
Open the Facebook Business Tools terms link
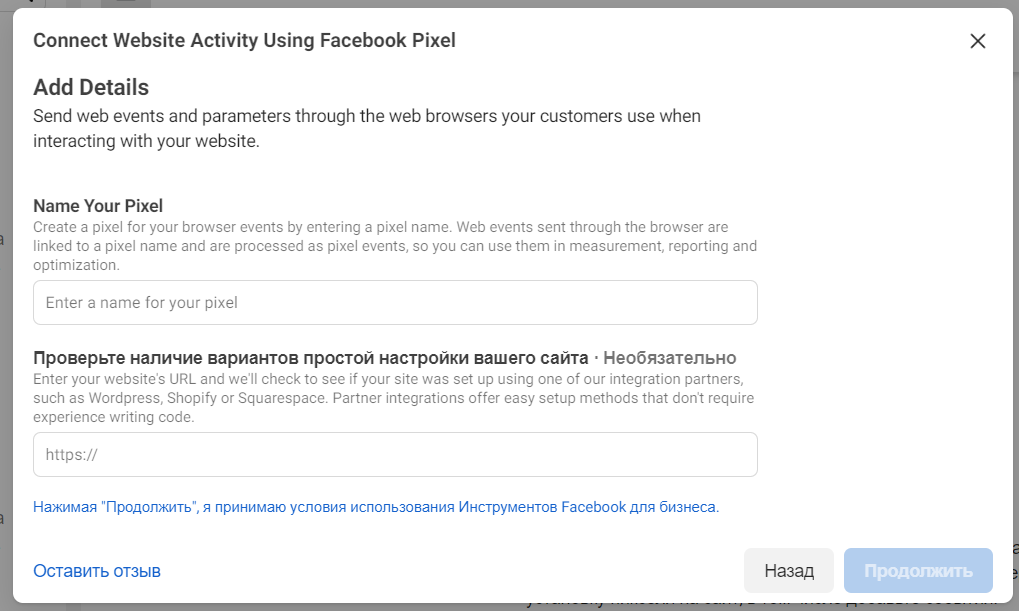[x=588, y=507]
